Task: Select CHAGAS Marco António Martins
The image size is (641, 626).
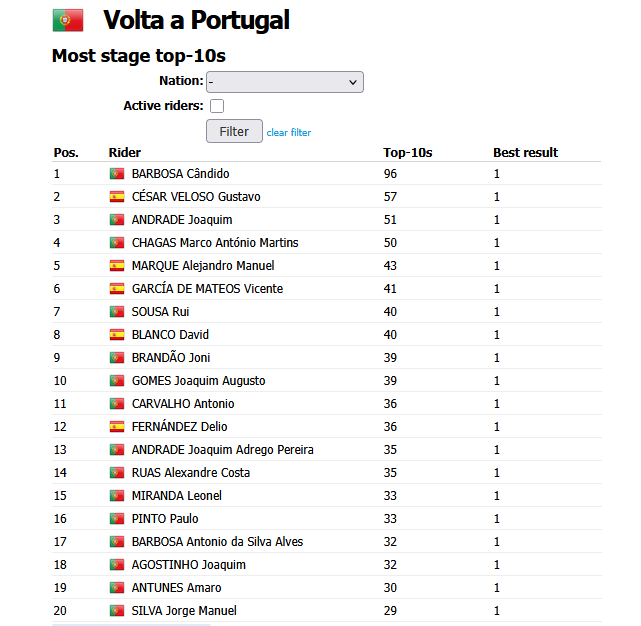Action: tap(215, 243)
